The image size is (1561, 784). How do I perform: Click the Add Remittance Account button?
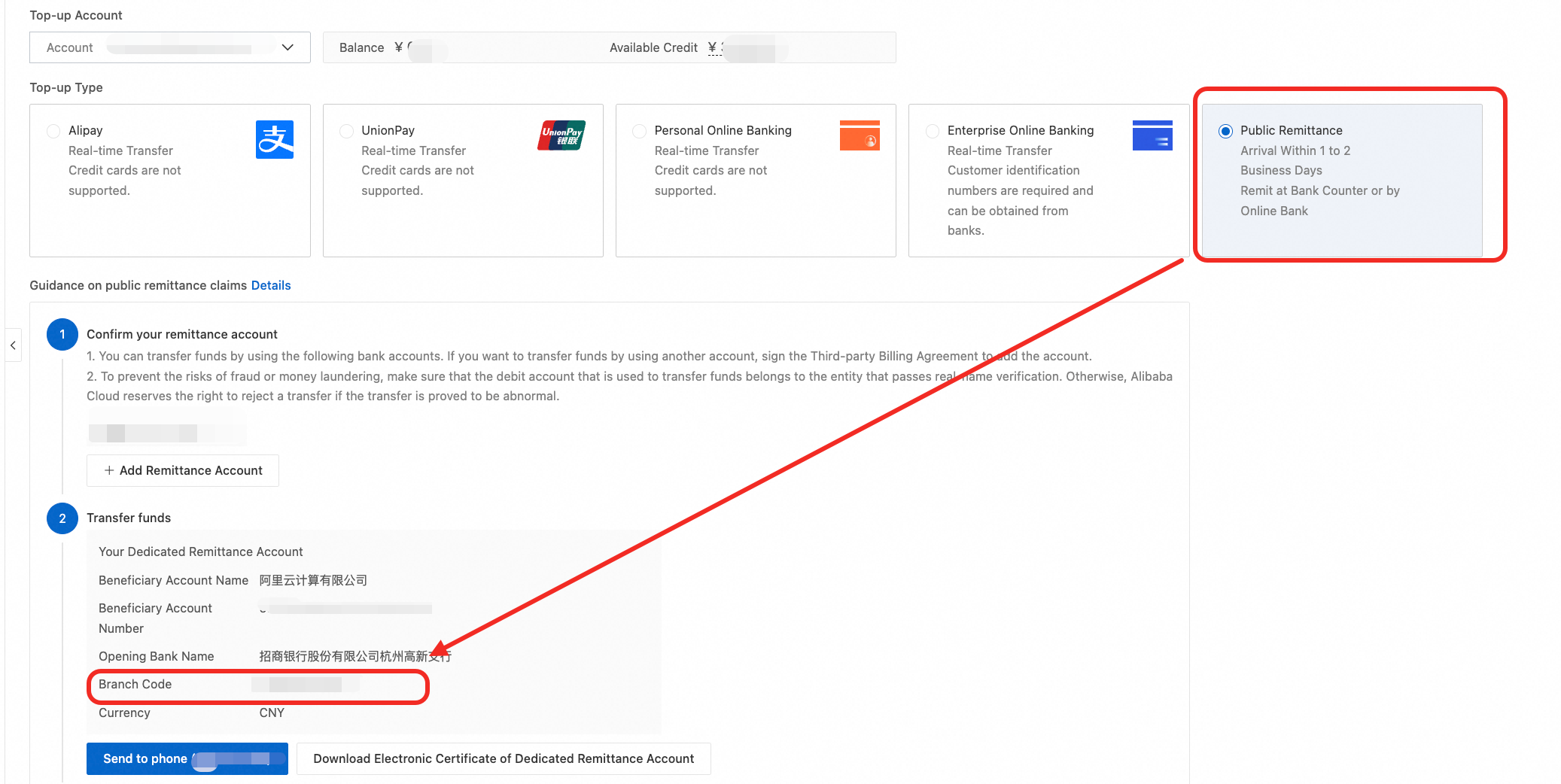pyautogui.click(x=183, y=470)
